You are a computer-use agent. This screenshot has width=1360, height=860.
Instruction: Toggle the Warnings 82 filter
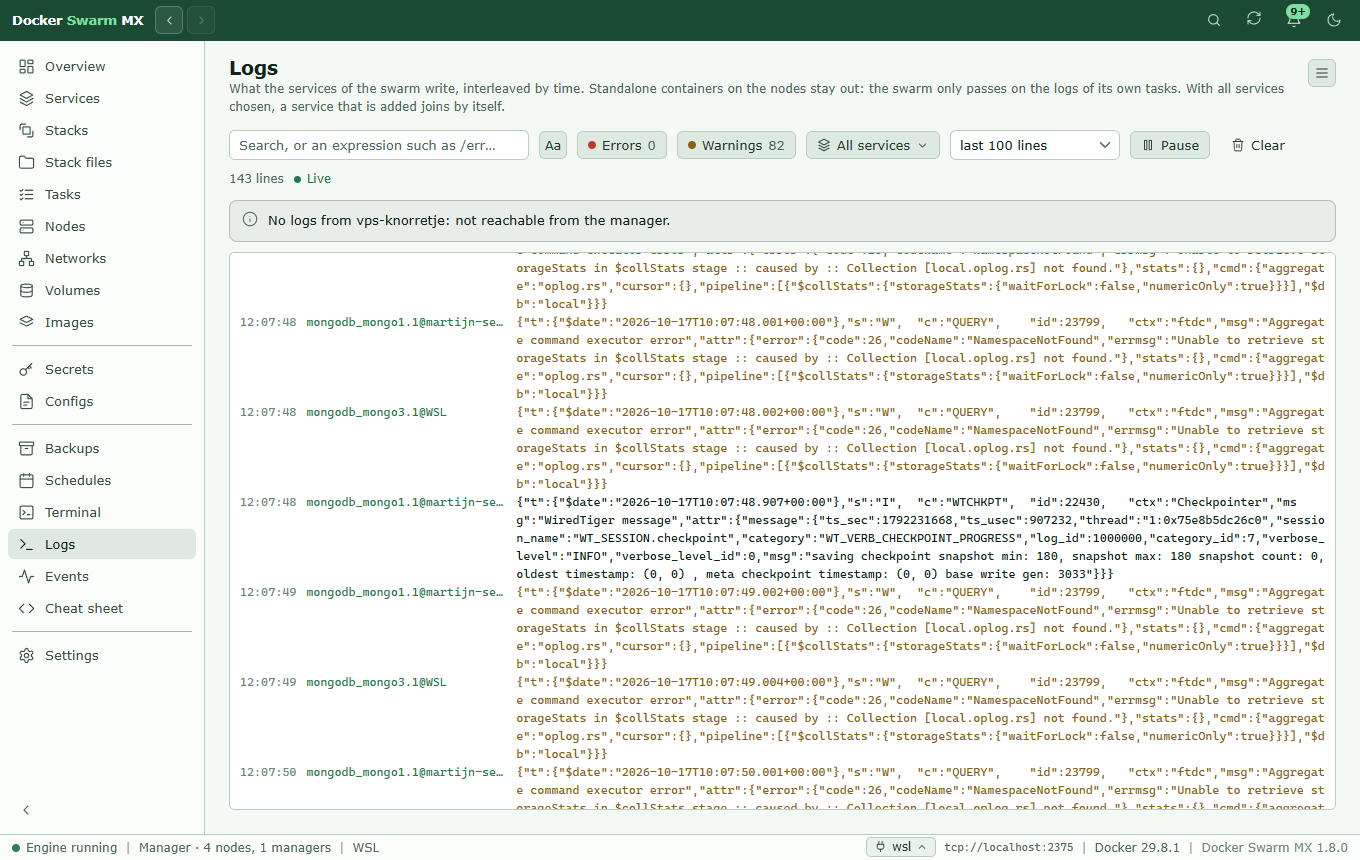[736, 145]
